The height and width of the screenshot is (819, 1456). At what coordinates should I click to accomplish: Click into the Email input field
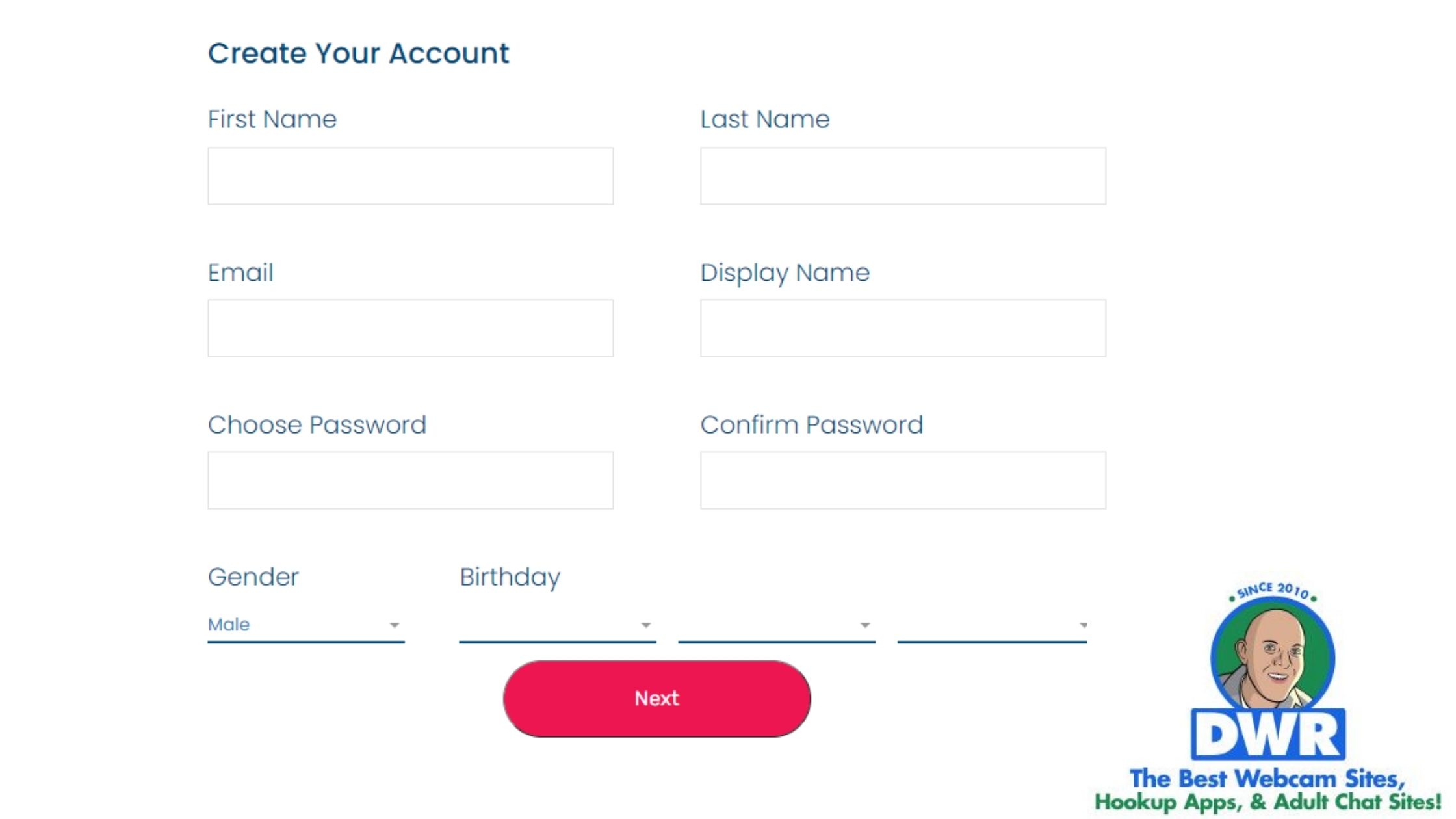[410, 328]
